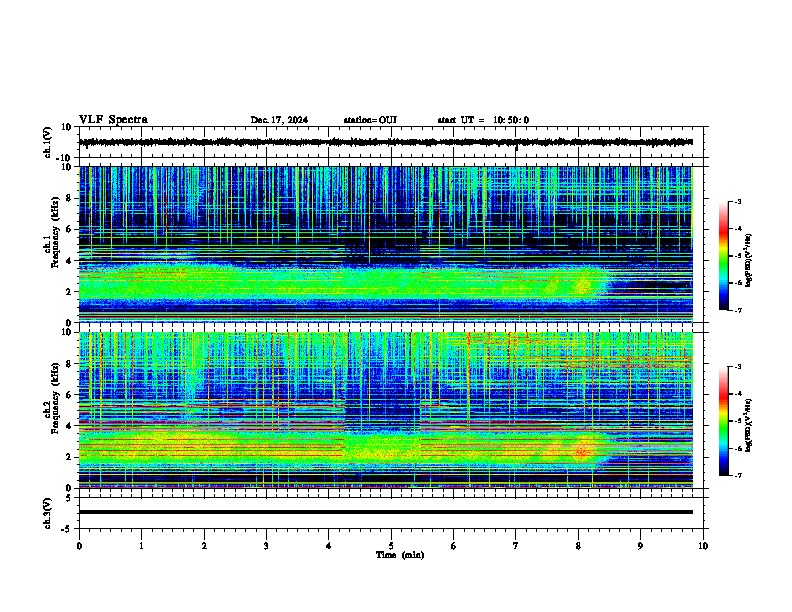
Task: Click the ch.1 colorbar log(PSD) unit label
Action: tap(748, 260)
